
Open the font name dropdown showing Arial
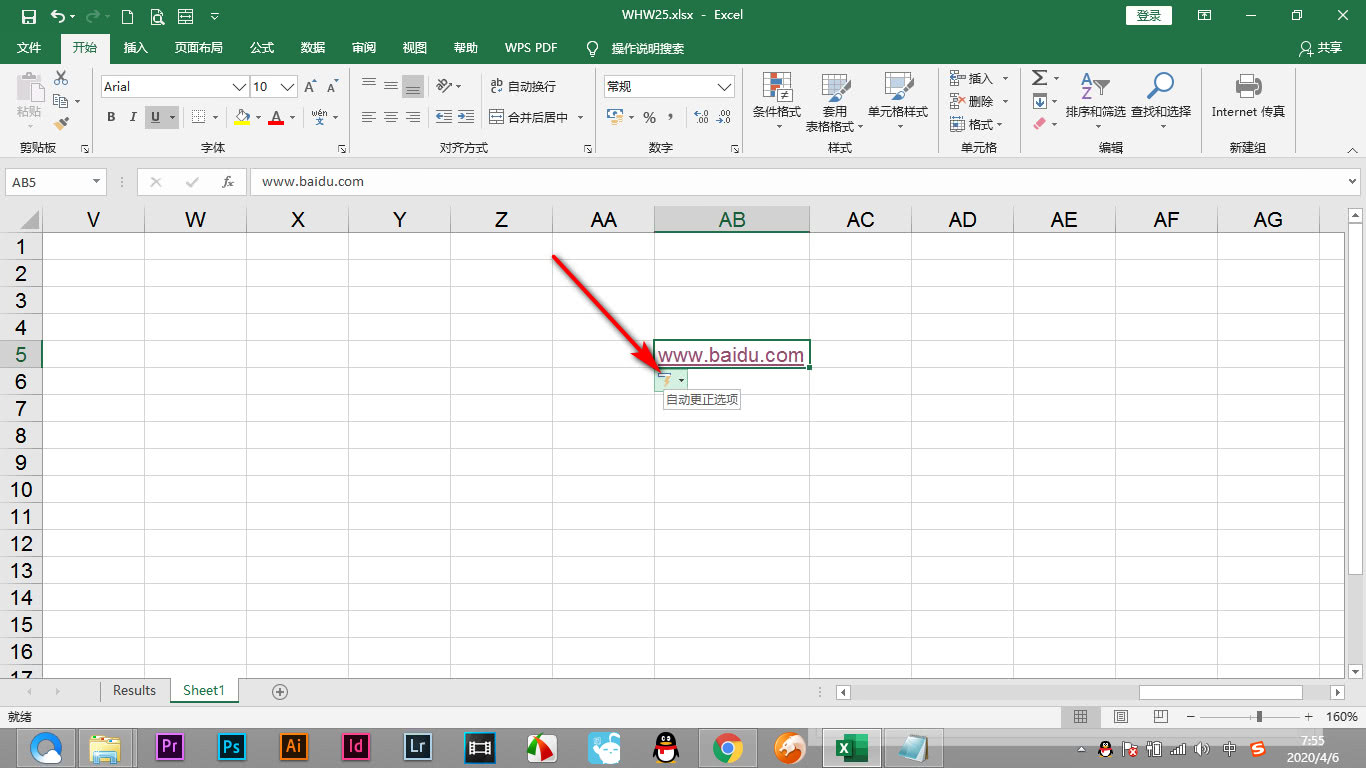point(239,87)
